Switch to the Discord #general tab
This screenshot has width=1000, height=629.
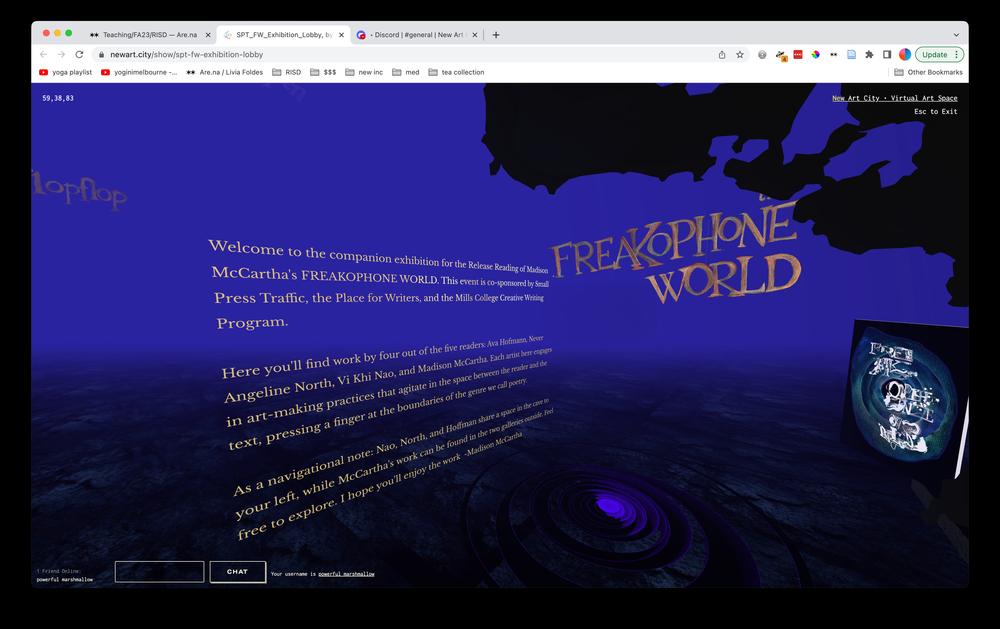(x=418, y=35)
